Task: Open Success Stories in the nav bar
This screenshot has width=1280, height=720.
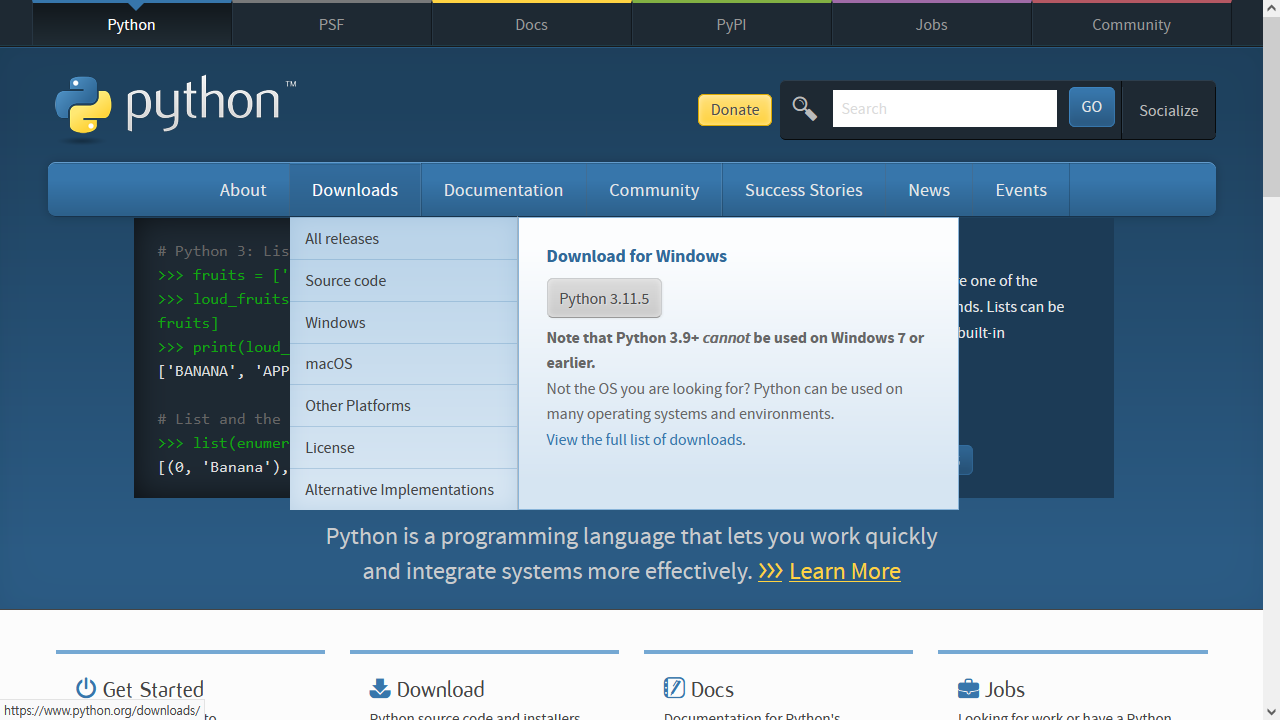Action: coord(804,190)
